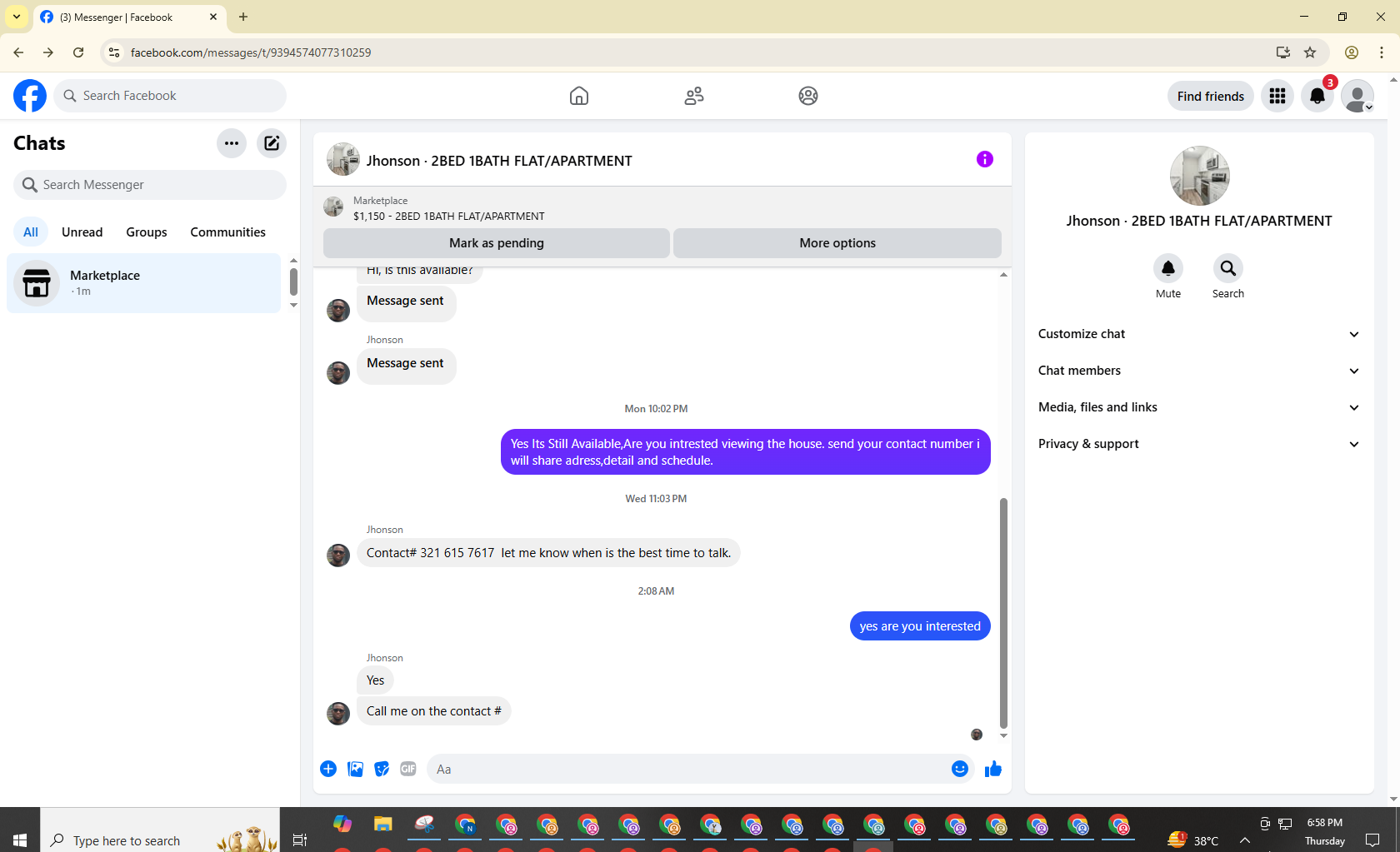This screenshot has height=852, width=1400.
Task: Click the conversation scrollbar thumb
Action: [1003, 613]
